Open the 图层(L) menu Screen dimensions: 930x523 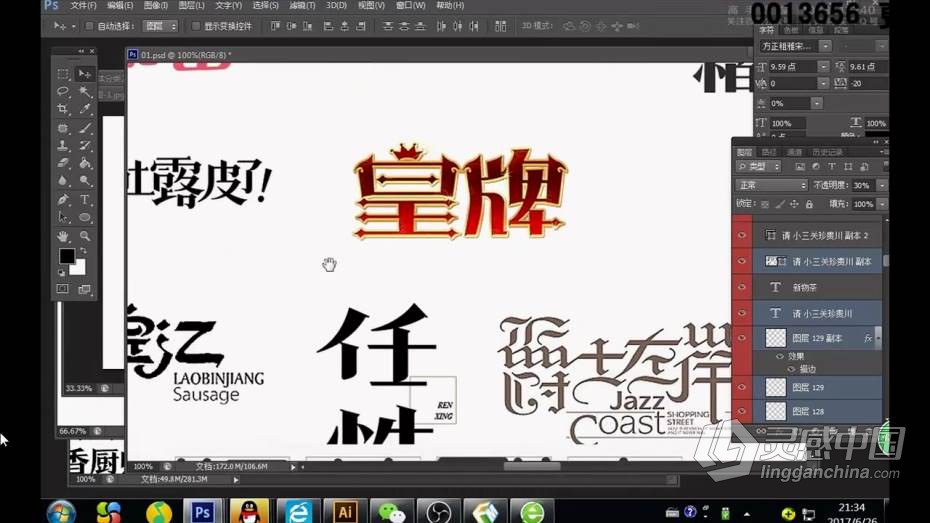coord(192,5)
